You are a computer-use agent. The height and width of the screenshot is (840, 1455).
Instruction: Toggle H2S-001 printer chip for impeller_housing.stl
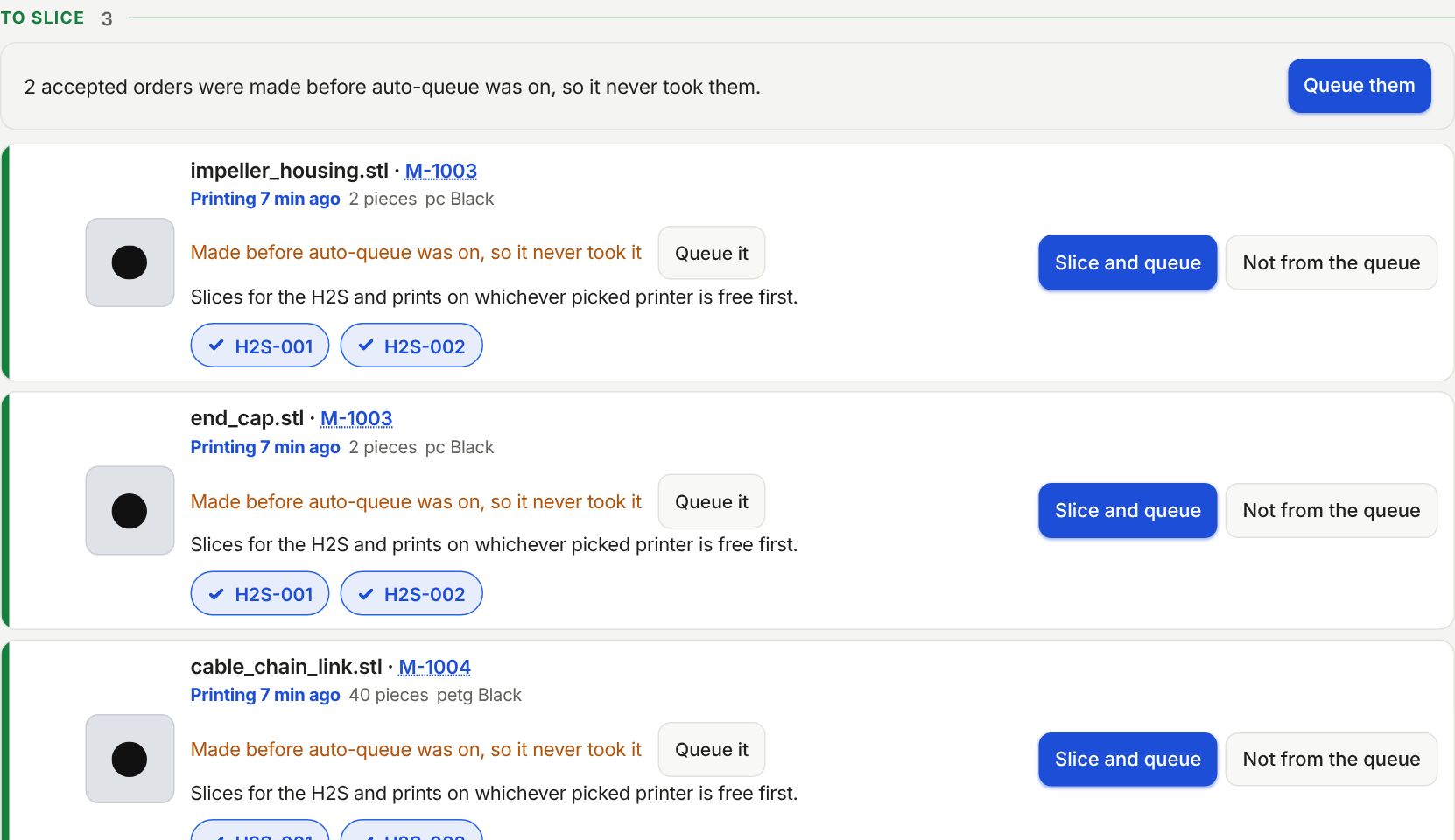click(x=260, y=346)
